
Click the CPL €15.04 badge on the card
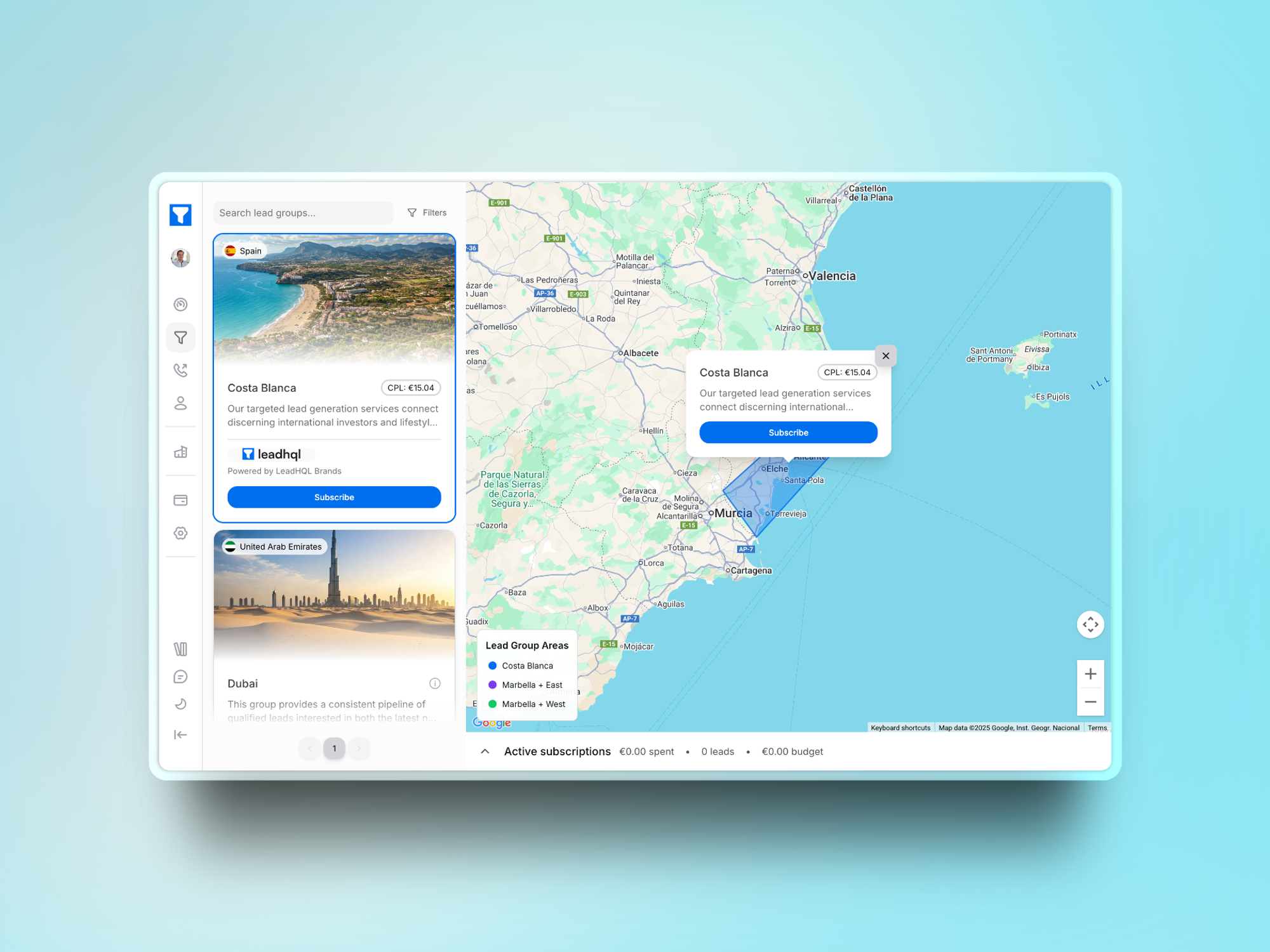(411, 388)
